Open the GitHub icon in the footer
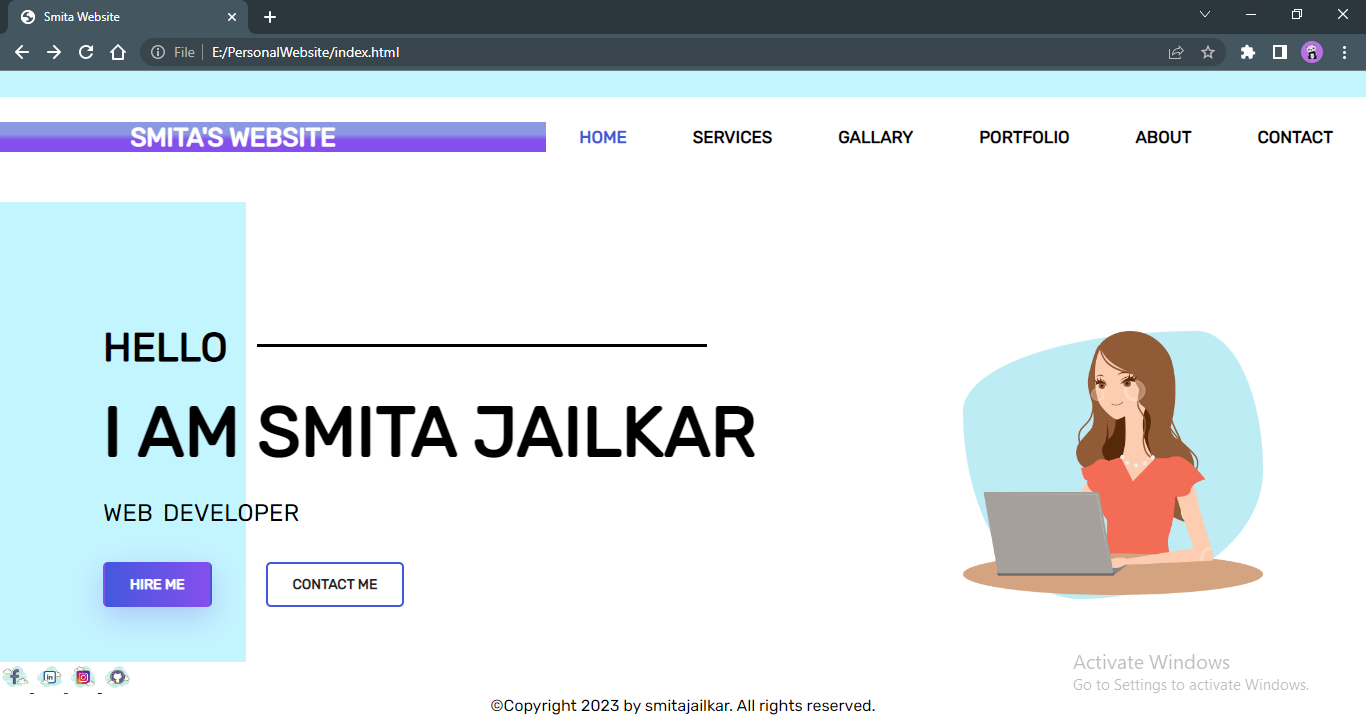Image resolution: width=1366 pixels, height=722 pixels. (117, 677)
